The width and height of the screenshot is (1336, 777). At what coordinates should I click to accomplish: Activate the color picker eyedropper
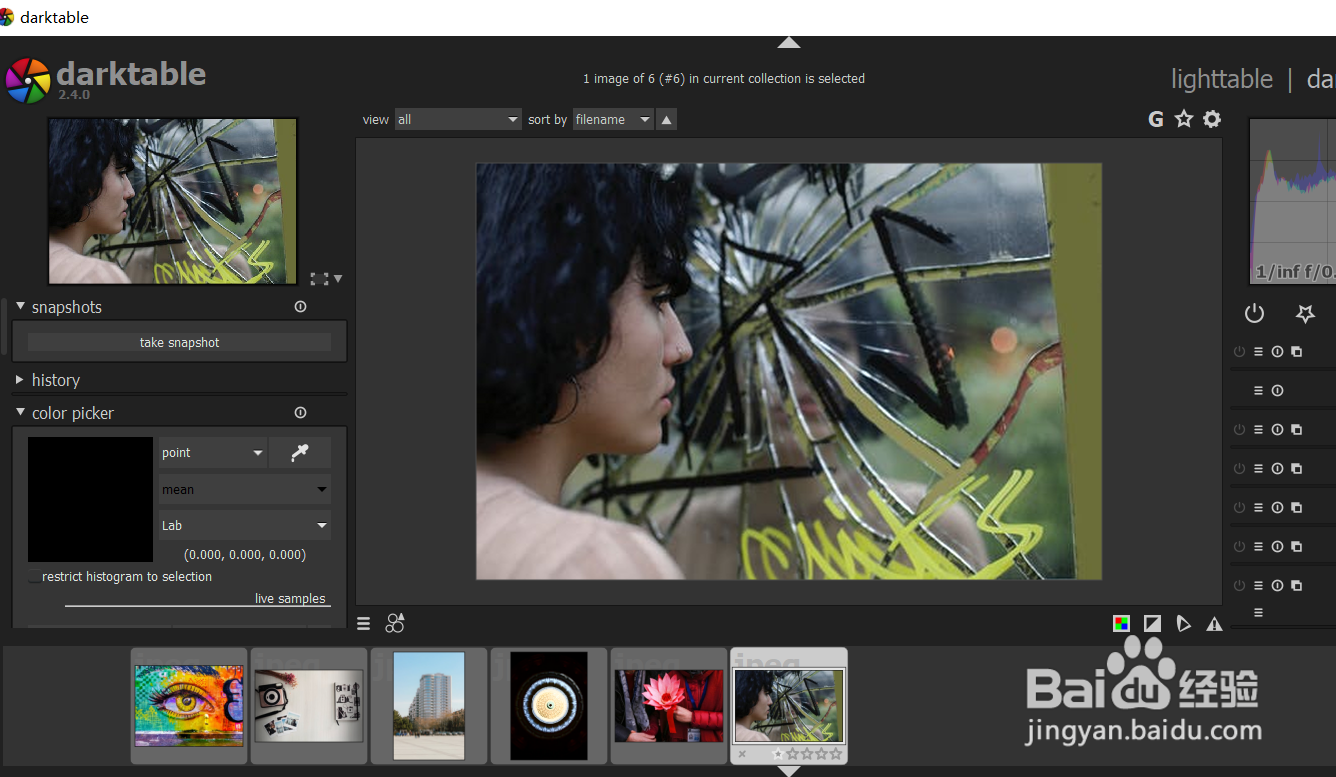[299, 453]
